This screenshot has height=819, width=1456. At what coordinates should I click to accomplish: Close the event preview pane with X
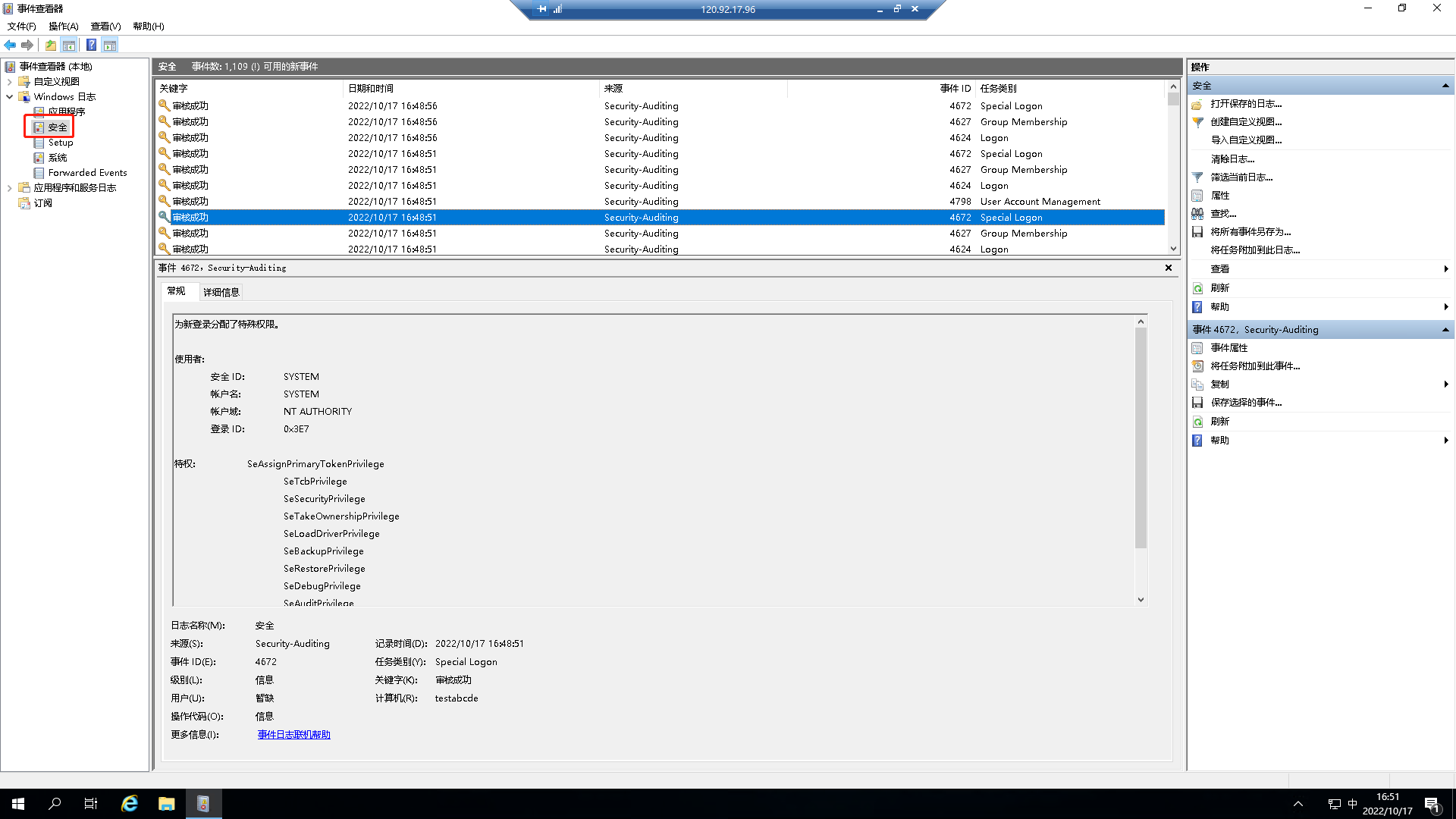pyautogui.click(x=1169, y=268)
